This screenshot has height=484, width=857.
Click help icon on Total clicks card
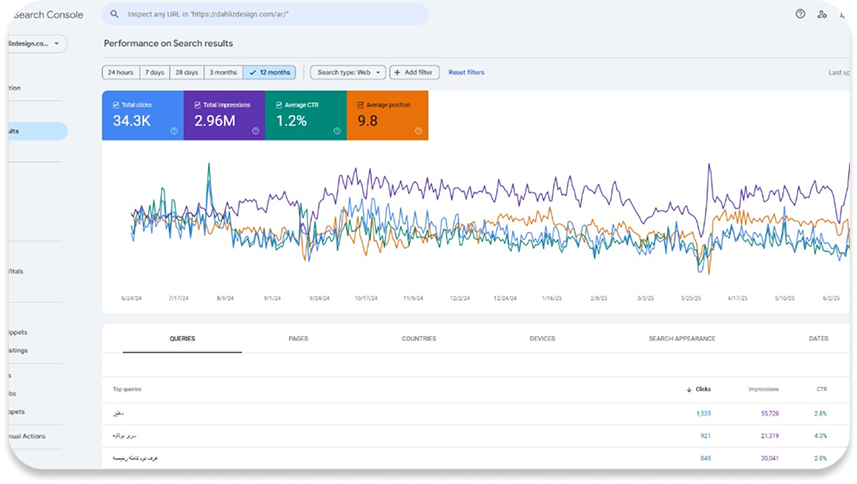(174, 131)
